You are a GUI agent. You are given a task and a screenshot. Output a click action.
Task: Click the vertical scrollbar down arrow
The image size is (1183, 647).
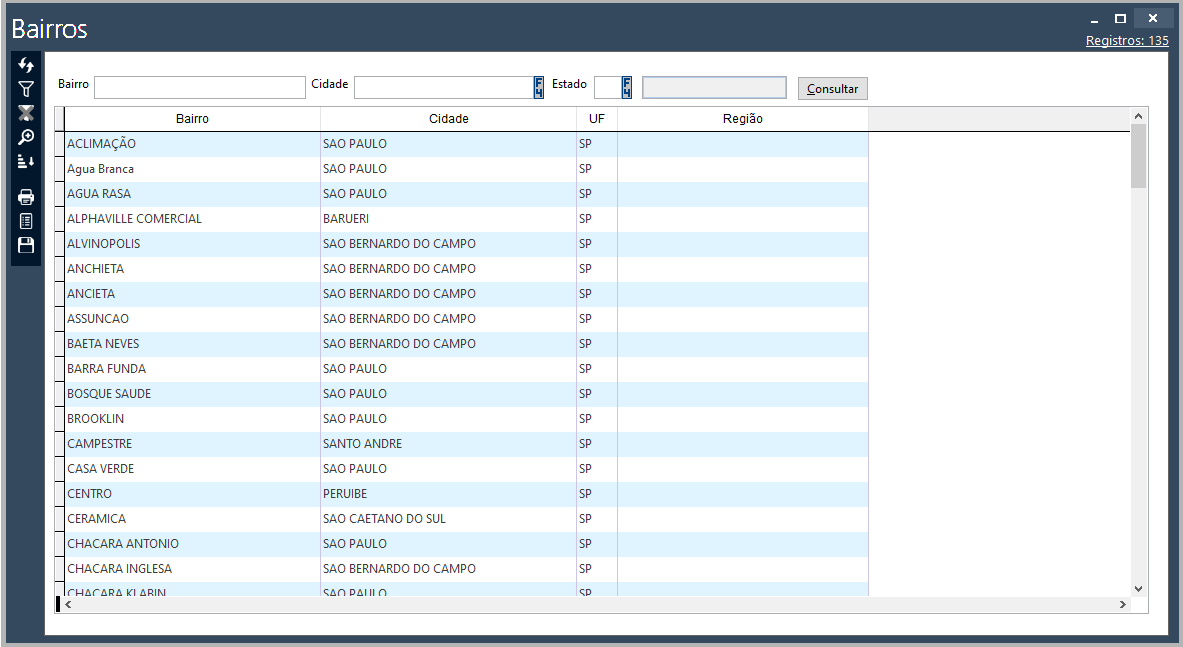coord(1138,589)
